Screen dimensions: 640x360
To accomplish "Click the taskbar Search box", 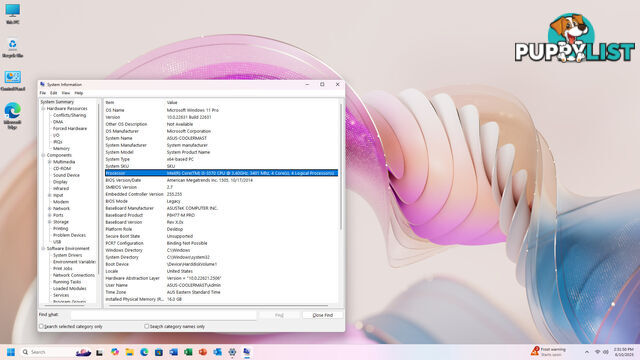I will [47, 352].
